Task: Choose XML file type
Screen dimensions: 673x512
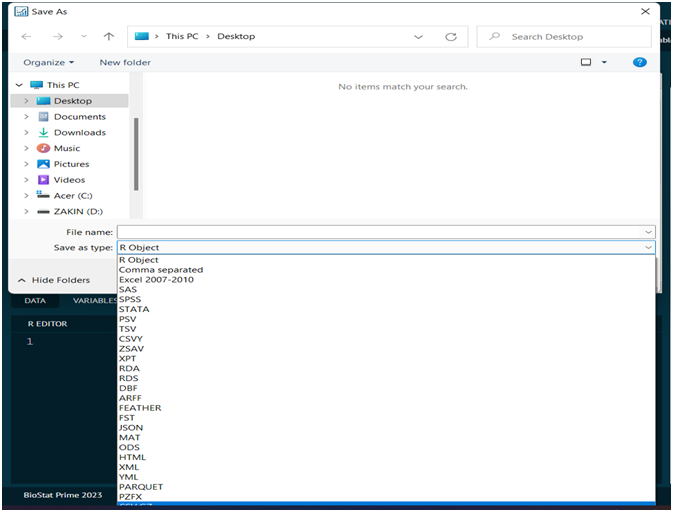Action: (386, 467)
